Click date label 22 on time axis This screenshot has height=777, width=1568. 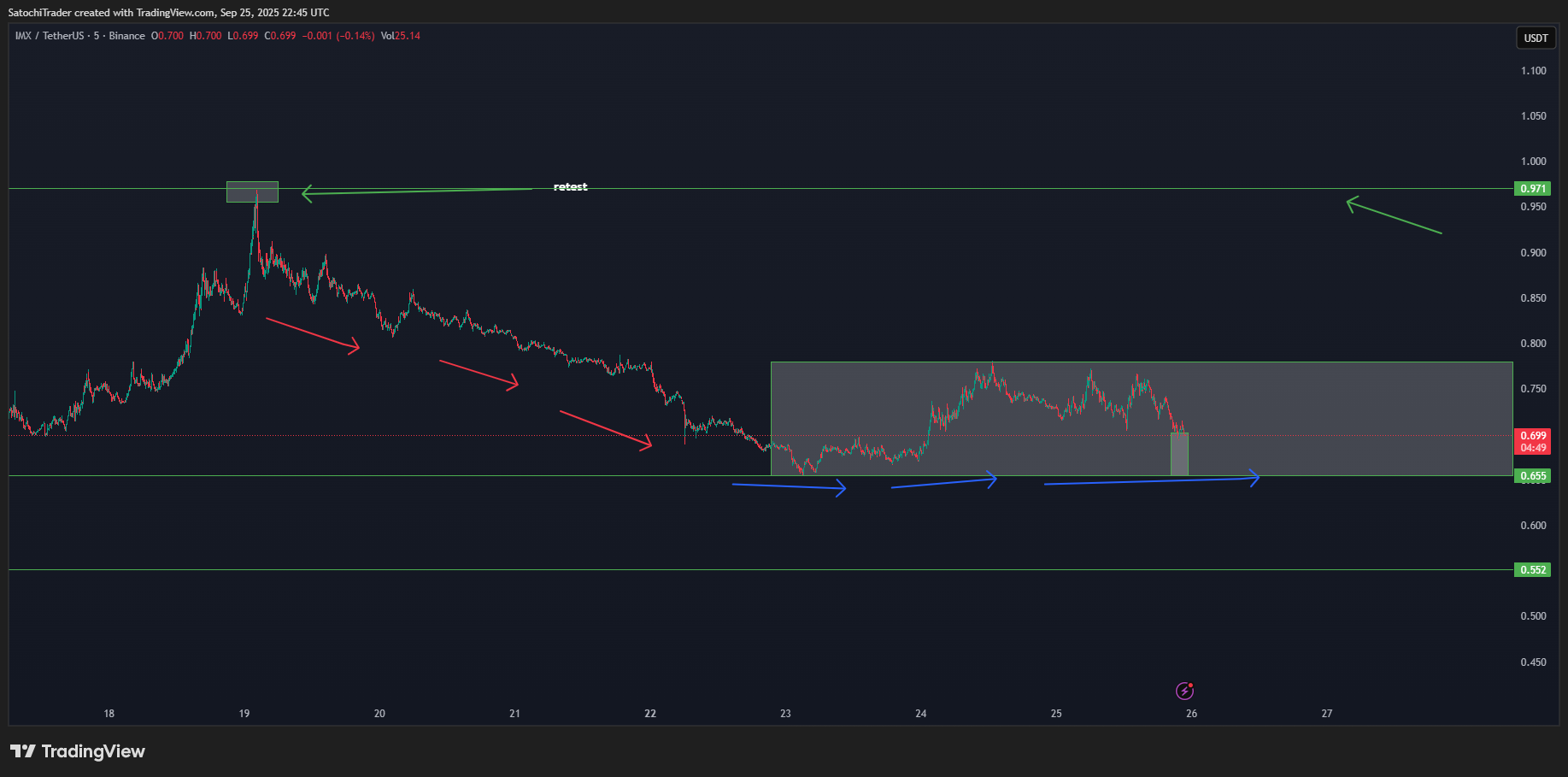pyautogui.click(x=650, y=713)
